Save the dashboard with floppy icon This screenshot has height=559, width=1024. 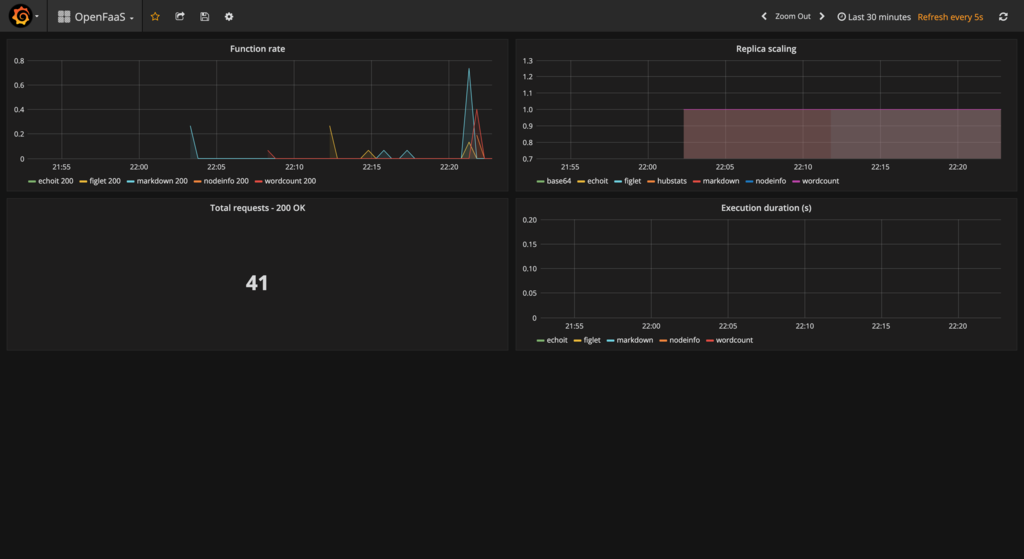click(204, 16)
